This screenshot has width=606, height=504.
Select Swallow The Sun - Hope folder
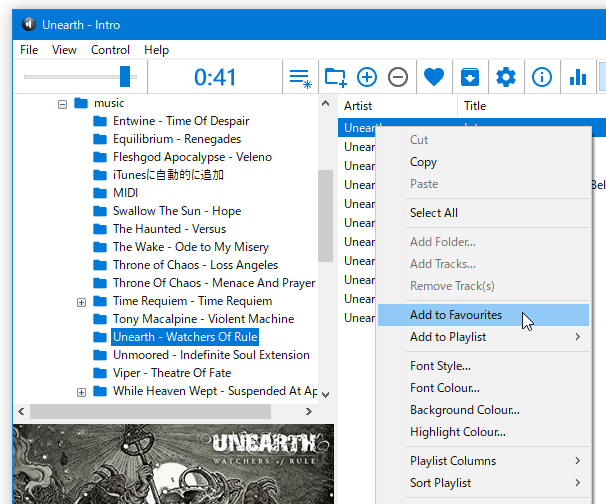tap(177, 211)
